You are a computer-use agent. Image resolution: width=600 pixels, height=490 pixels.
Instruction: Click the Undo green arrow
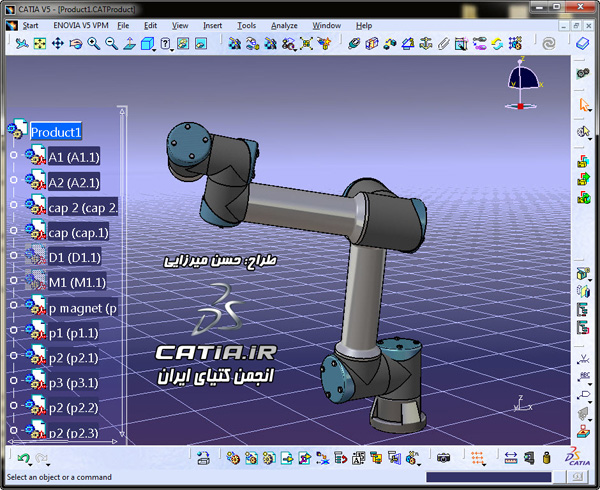click(x=23, y=458)
